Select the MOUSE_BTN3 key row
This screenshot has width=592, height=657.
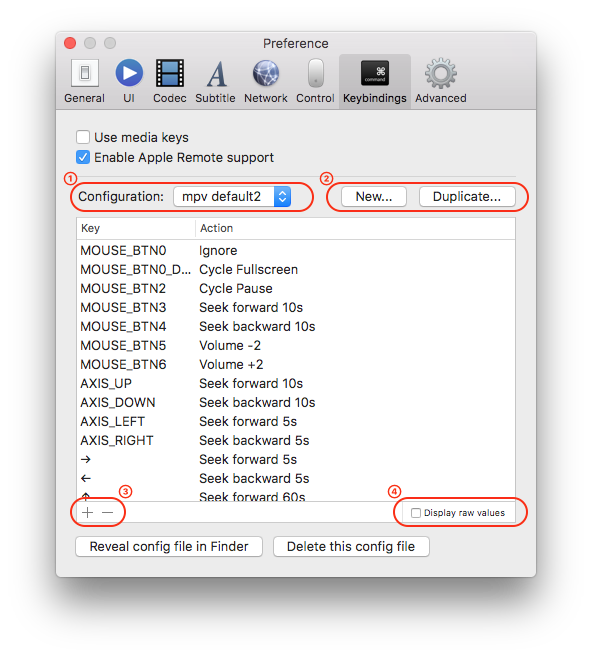(x=296, y=308)
